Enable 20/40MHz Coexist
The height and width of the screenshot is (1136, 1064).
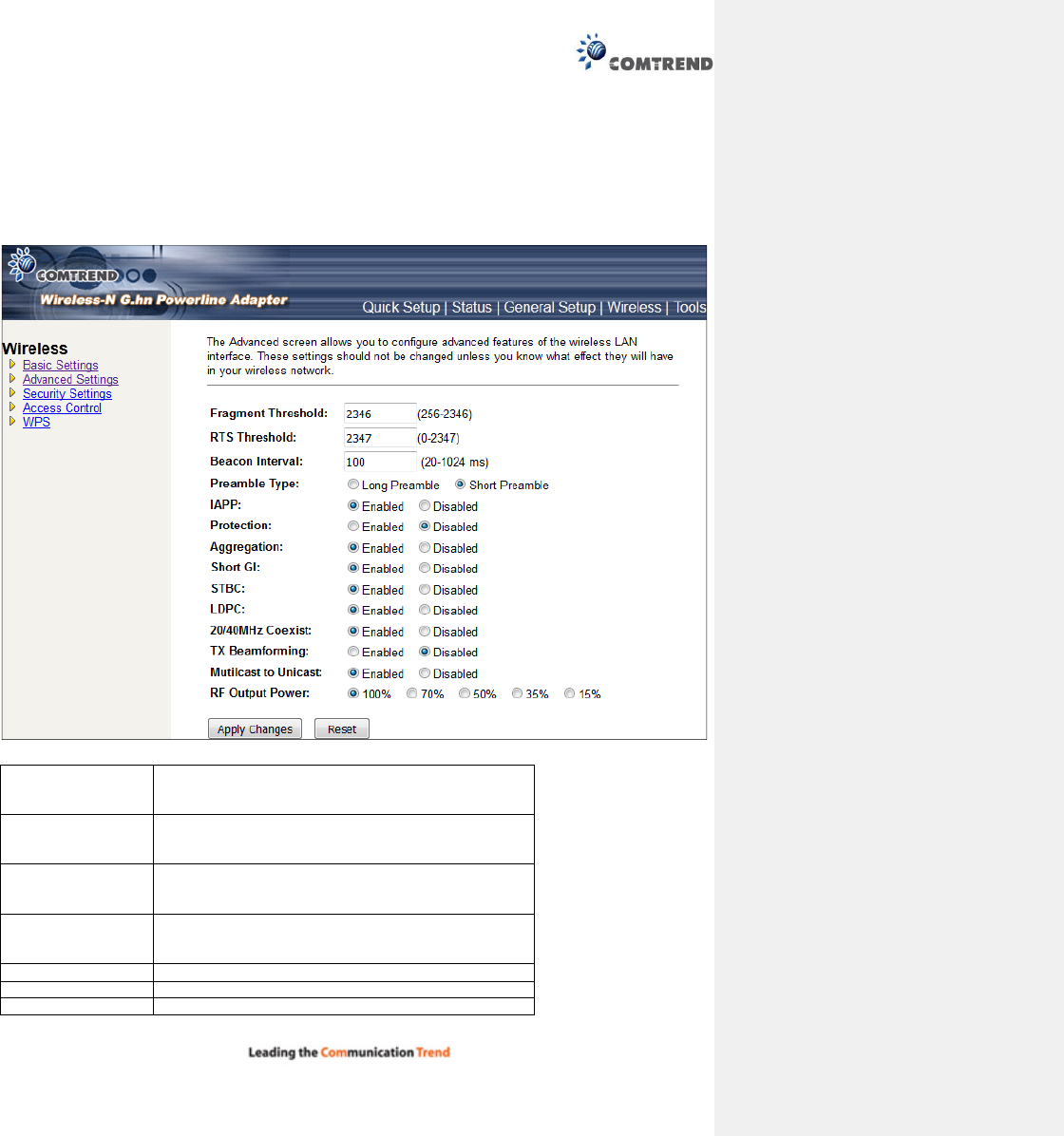click(353, 631)
